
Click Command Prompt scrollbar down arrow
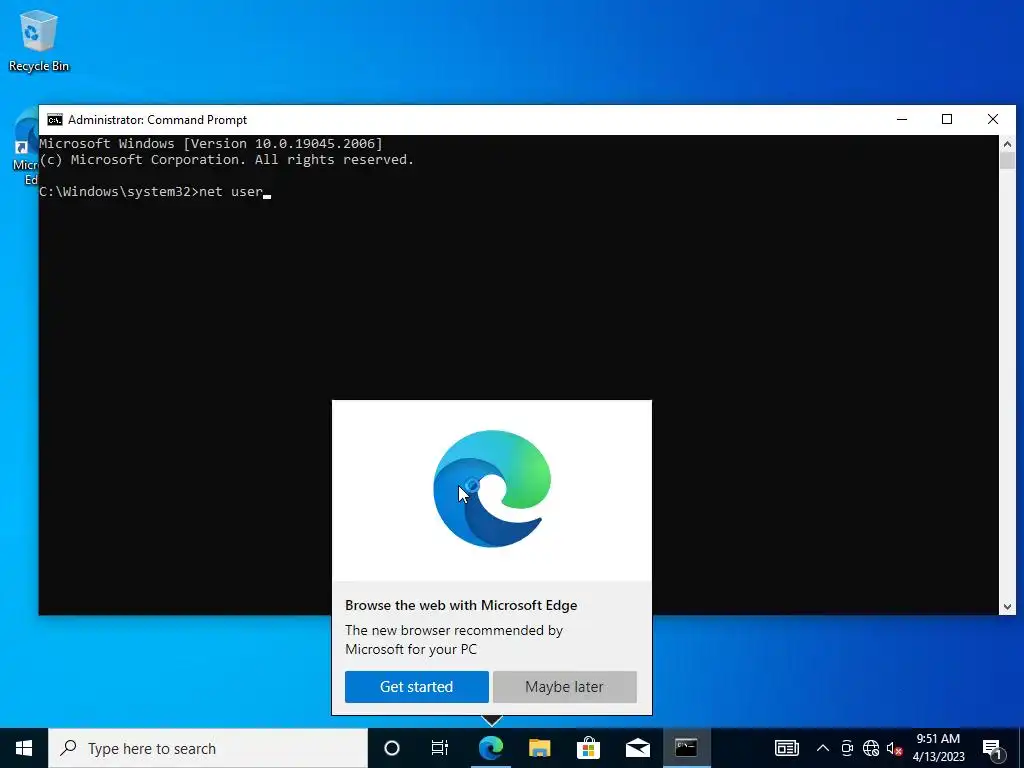[x=1007, y=607]
